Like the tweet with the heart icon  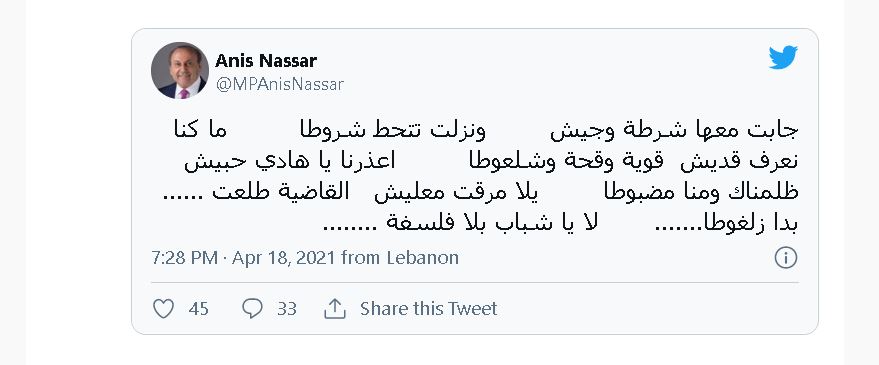(164, 308)
